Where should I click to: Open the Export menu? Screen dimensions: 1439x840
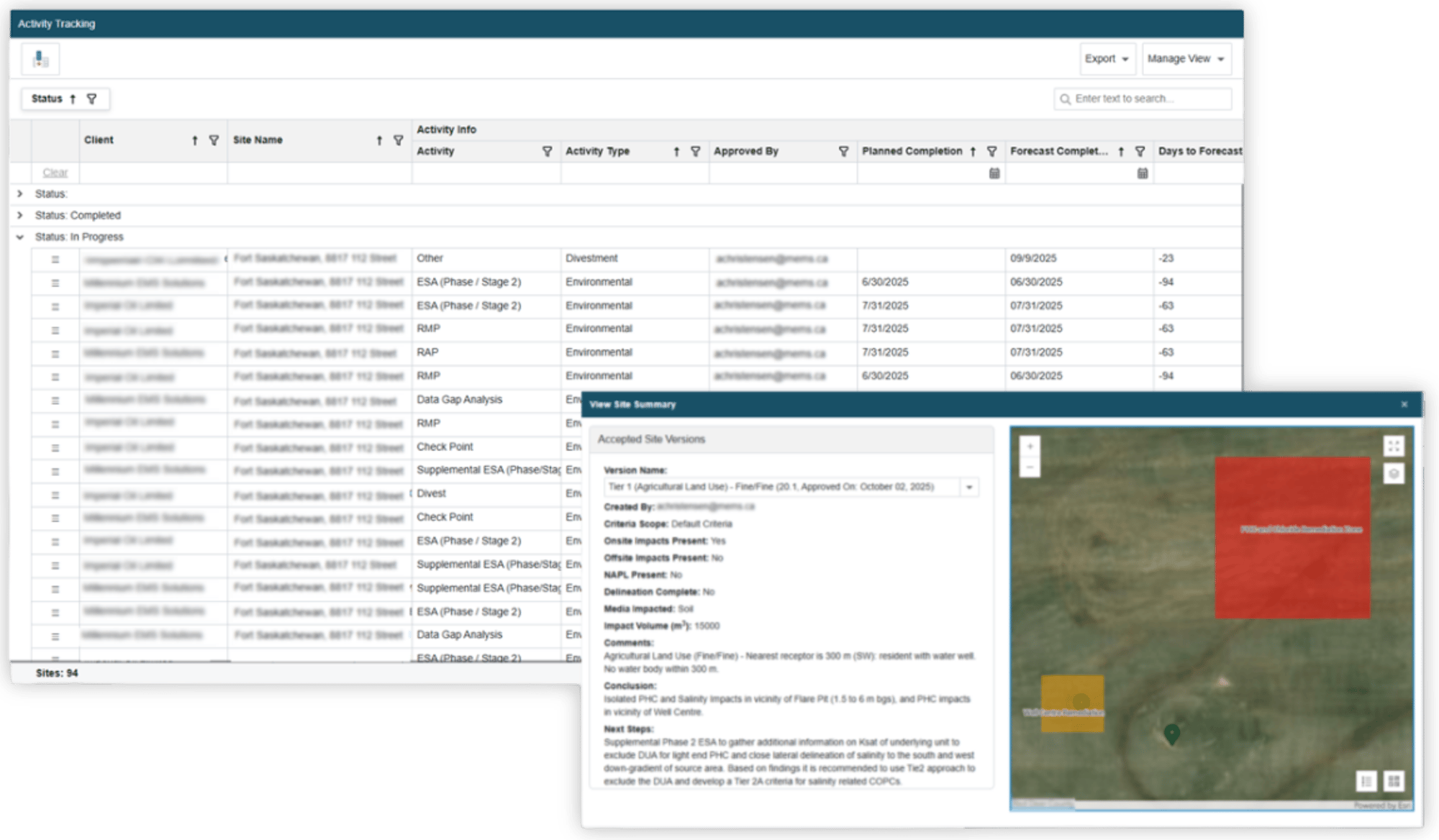(1107, 58)
